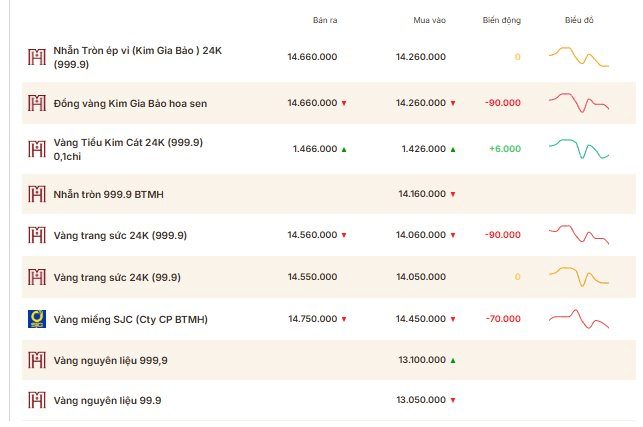View the yellow sparkline for Nhẫn Tròn ép vỉ
This screenshot has width=643, height=427.
point(579,57)
